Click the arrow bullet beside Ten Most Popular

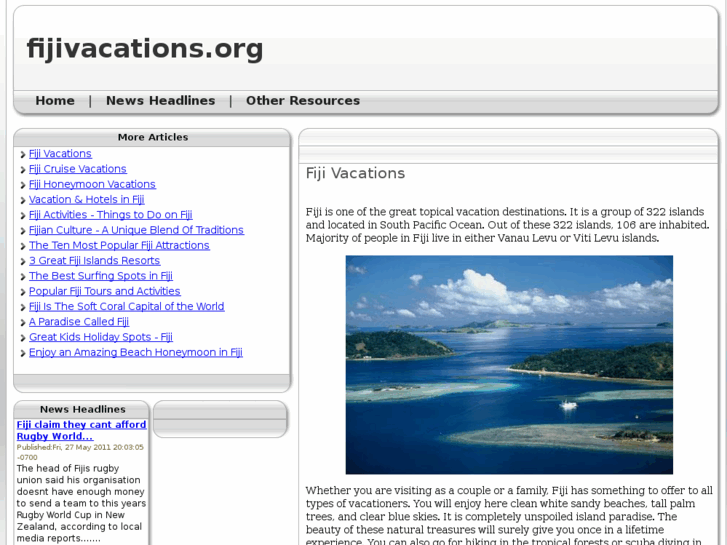pos(23,246)
